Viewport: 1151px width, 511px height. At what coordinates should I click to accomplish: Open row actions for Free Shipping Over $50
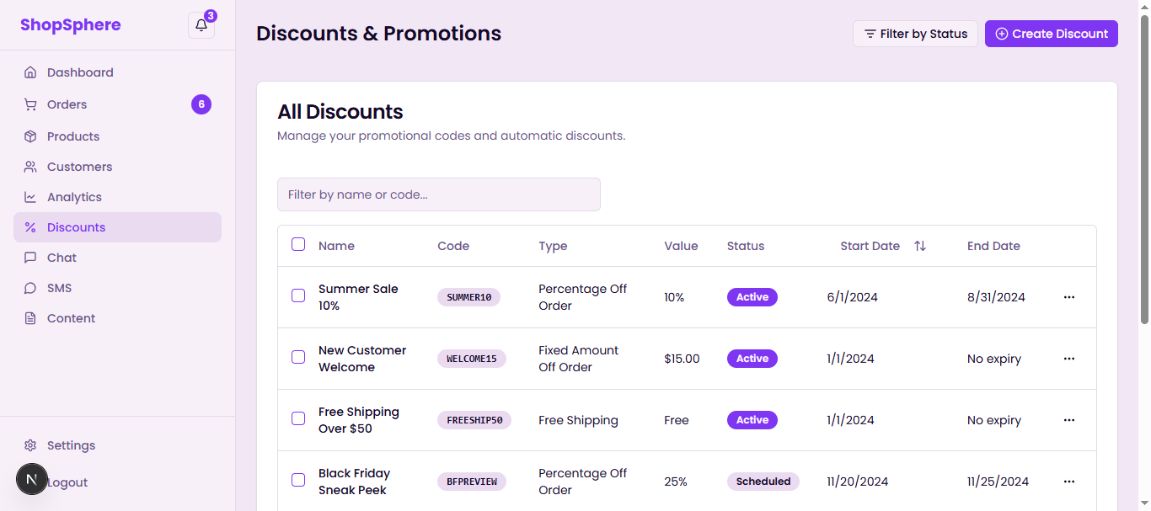point(1069,420)
